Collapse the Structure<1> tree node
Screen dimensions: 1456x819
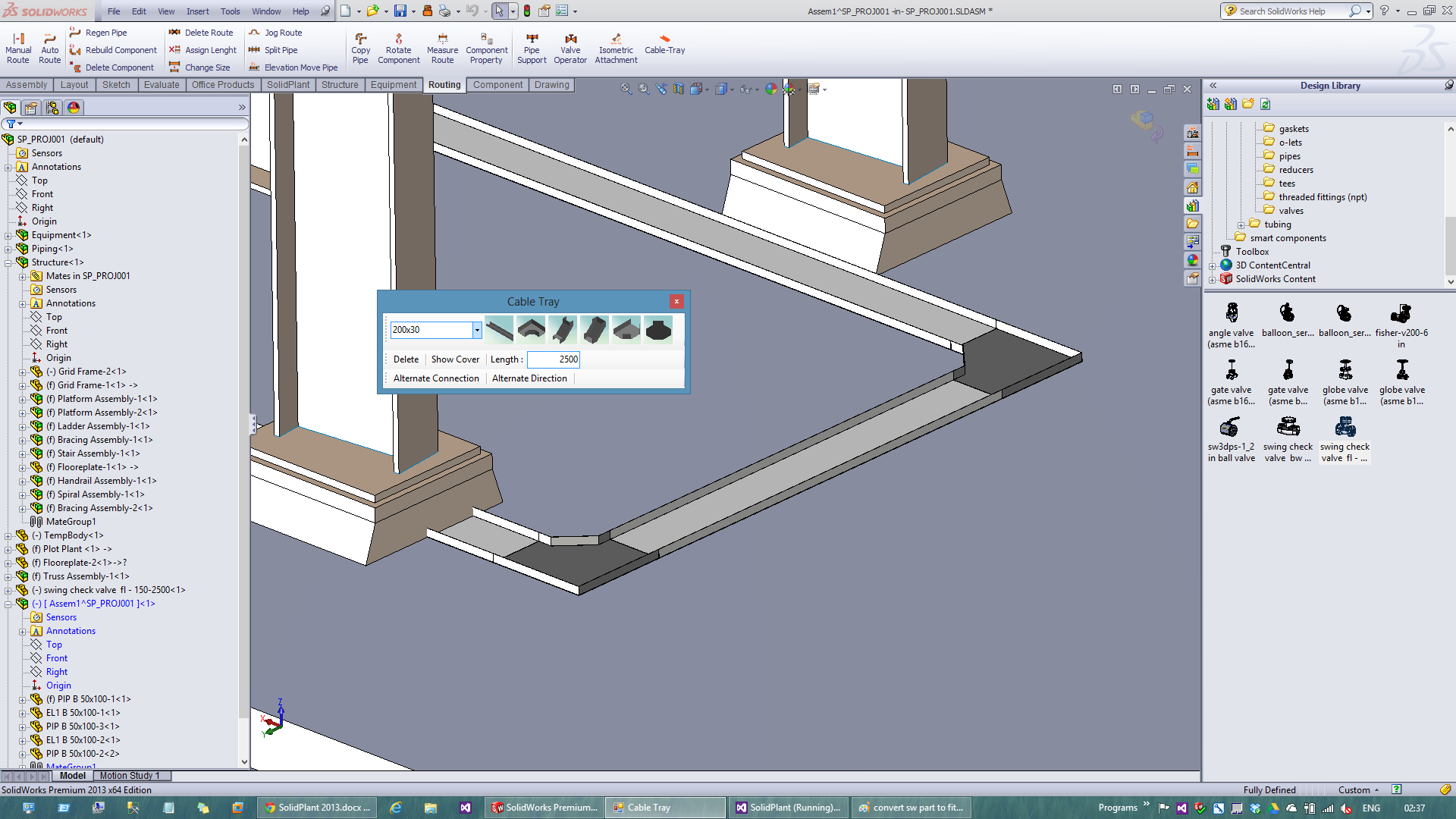click(x=8, y=263)
